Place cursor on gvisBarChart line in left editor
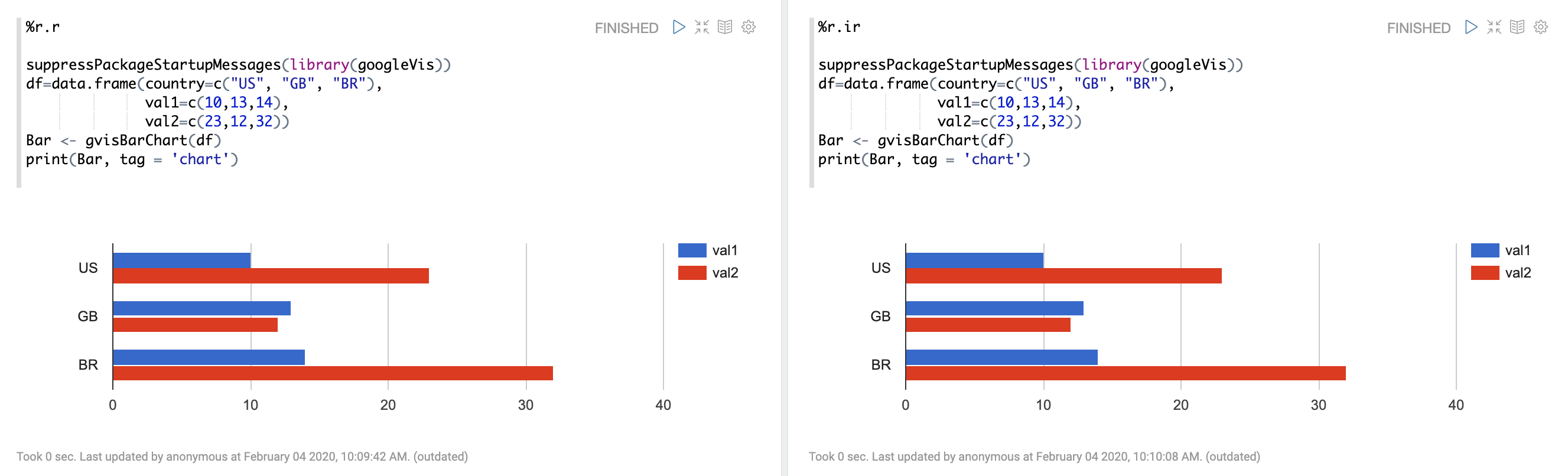The width and height of the screenshot is (1568, 476). 123,141
